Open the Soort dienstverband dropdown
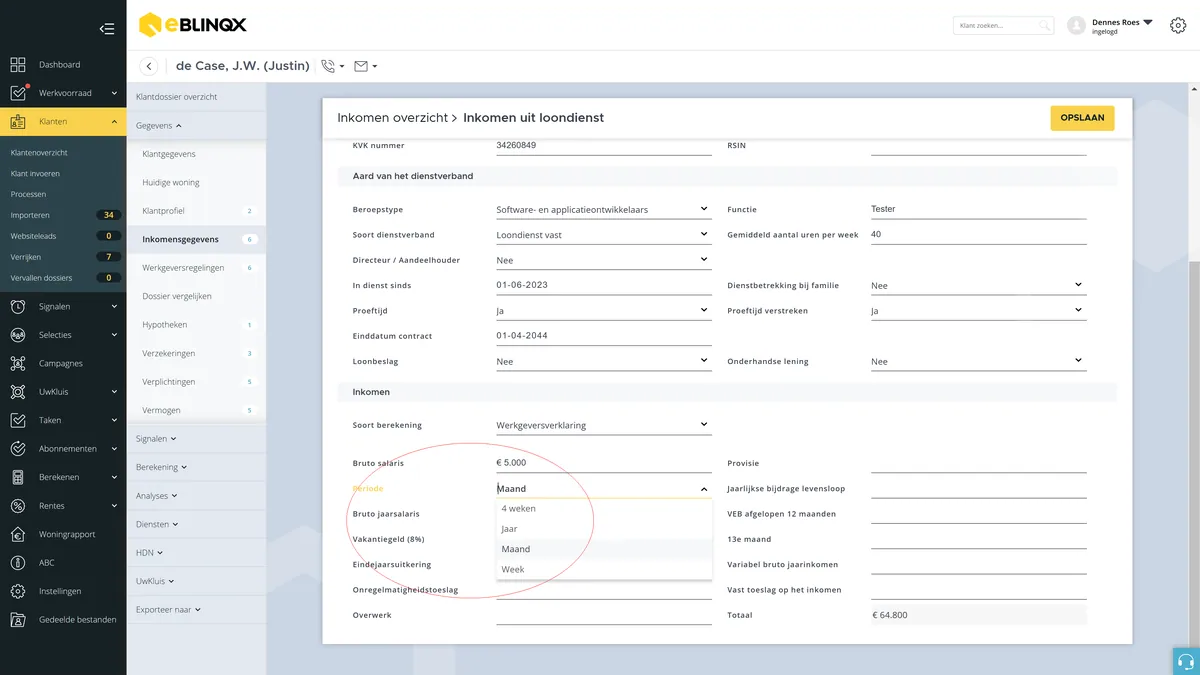The image size is (1200, 675). 603,235
